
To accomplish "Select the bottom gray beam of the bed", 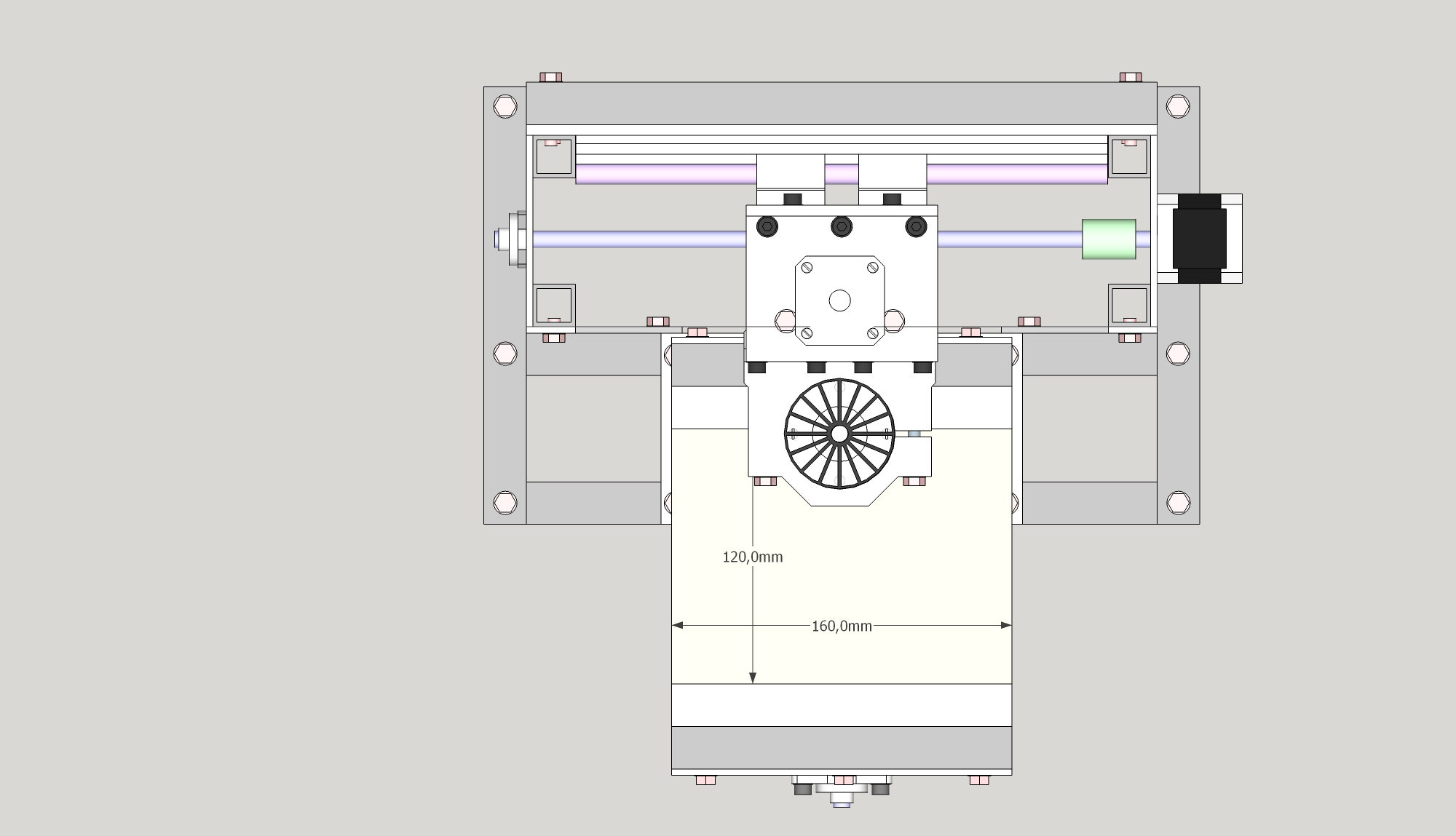I will 841,747.
